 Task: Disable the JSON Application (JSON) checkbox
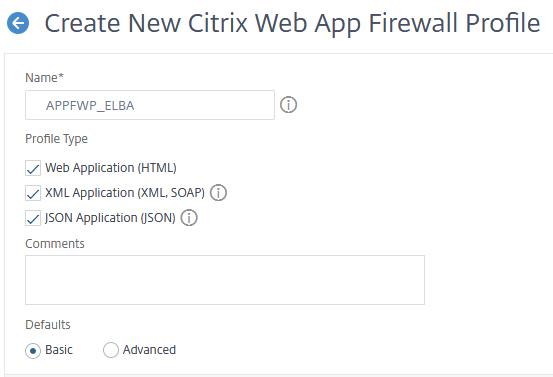coord(33,218)
